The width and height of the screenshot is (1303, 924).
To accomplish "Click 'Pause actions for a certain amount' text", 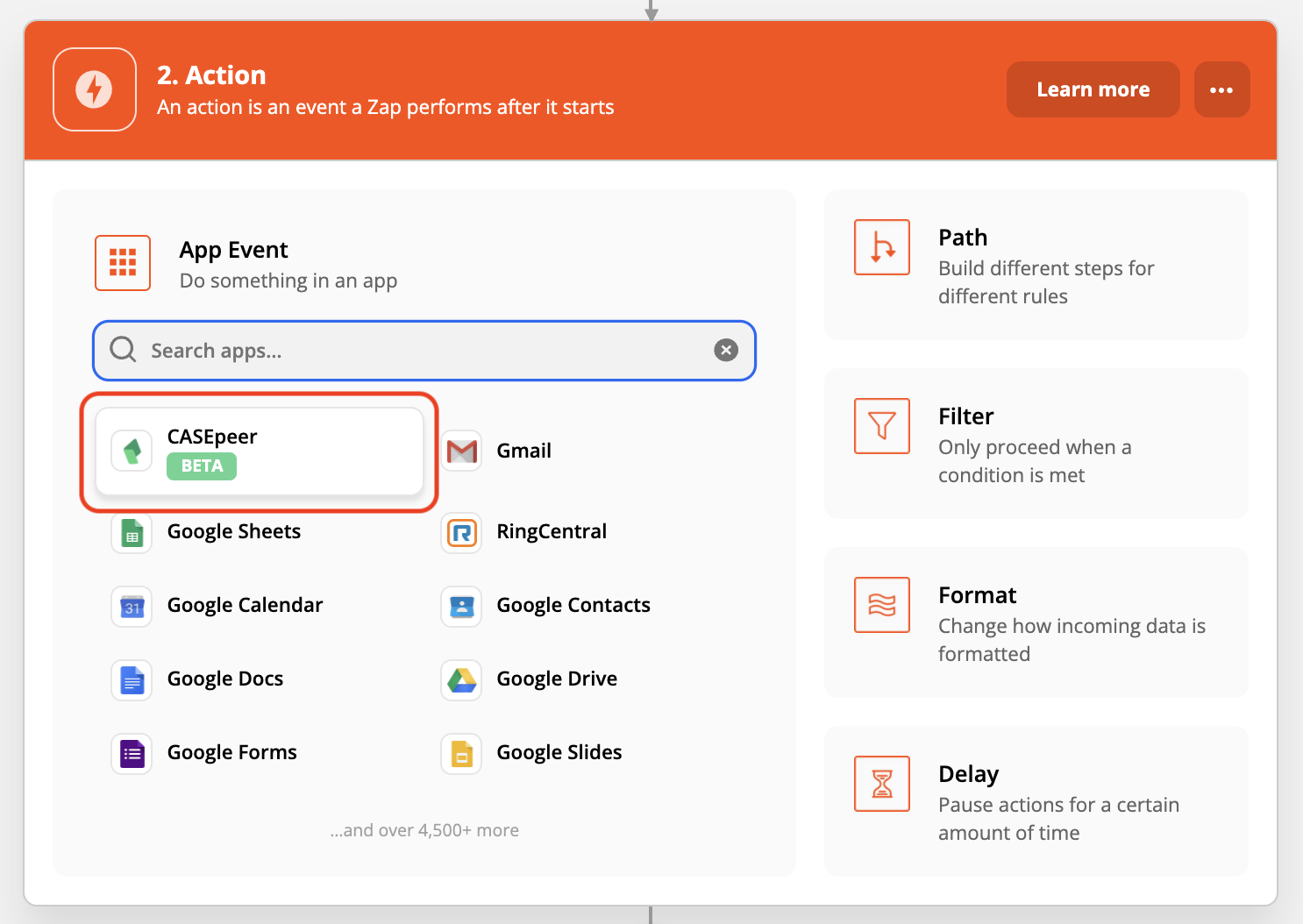I will [1058, 819].
